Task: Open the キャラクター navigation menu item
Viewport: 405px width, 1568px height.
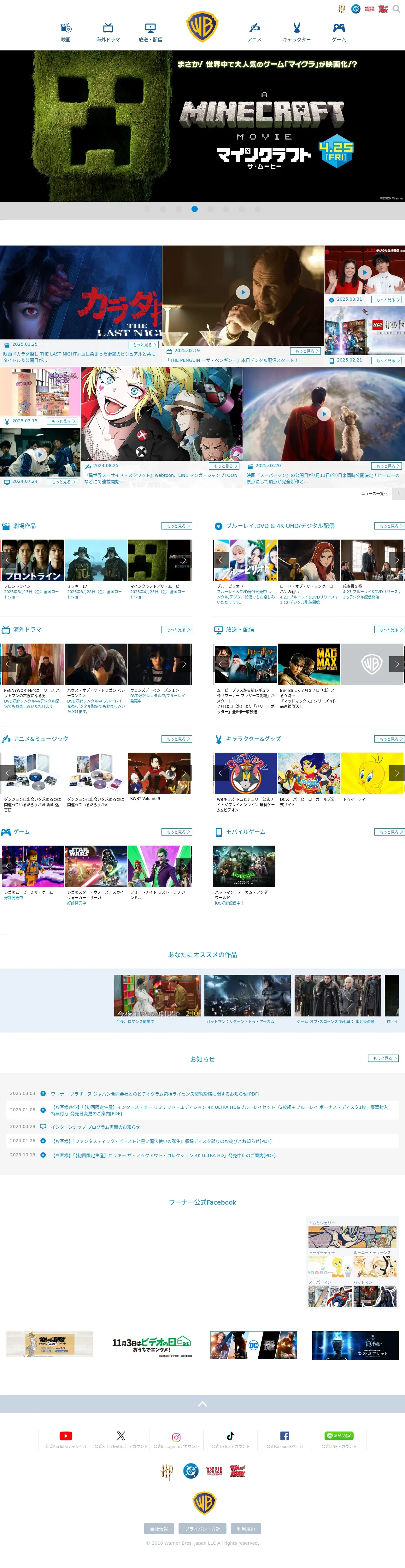Action: tap(296, 32)
